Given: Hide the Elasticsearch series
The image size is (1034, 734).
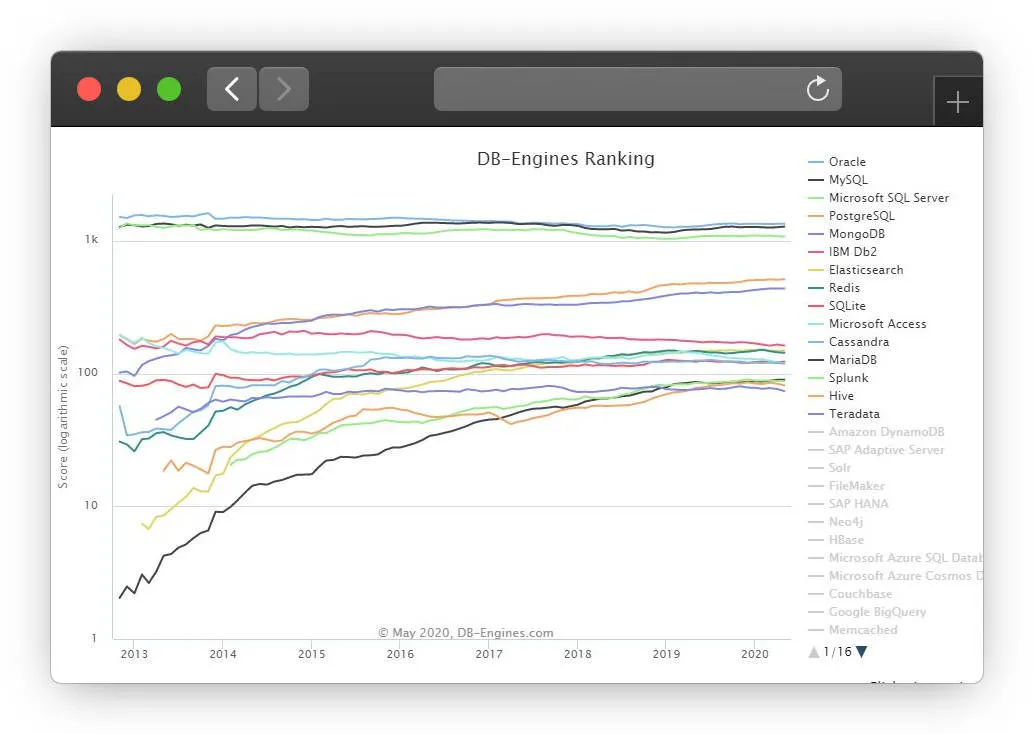Looking at the screenshot, I should pyautogui.click(x=855, y=270).
